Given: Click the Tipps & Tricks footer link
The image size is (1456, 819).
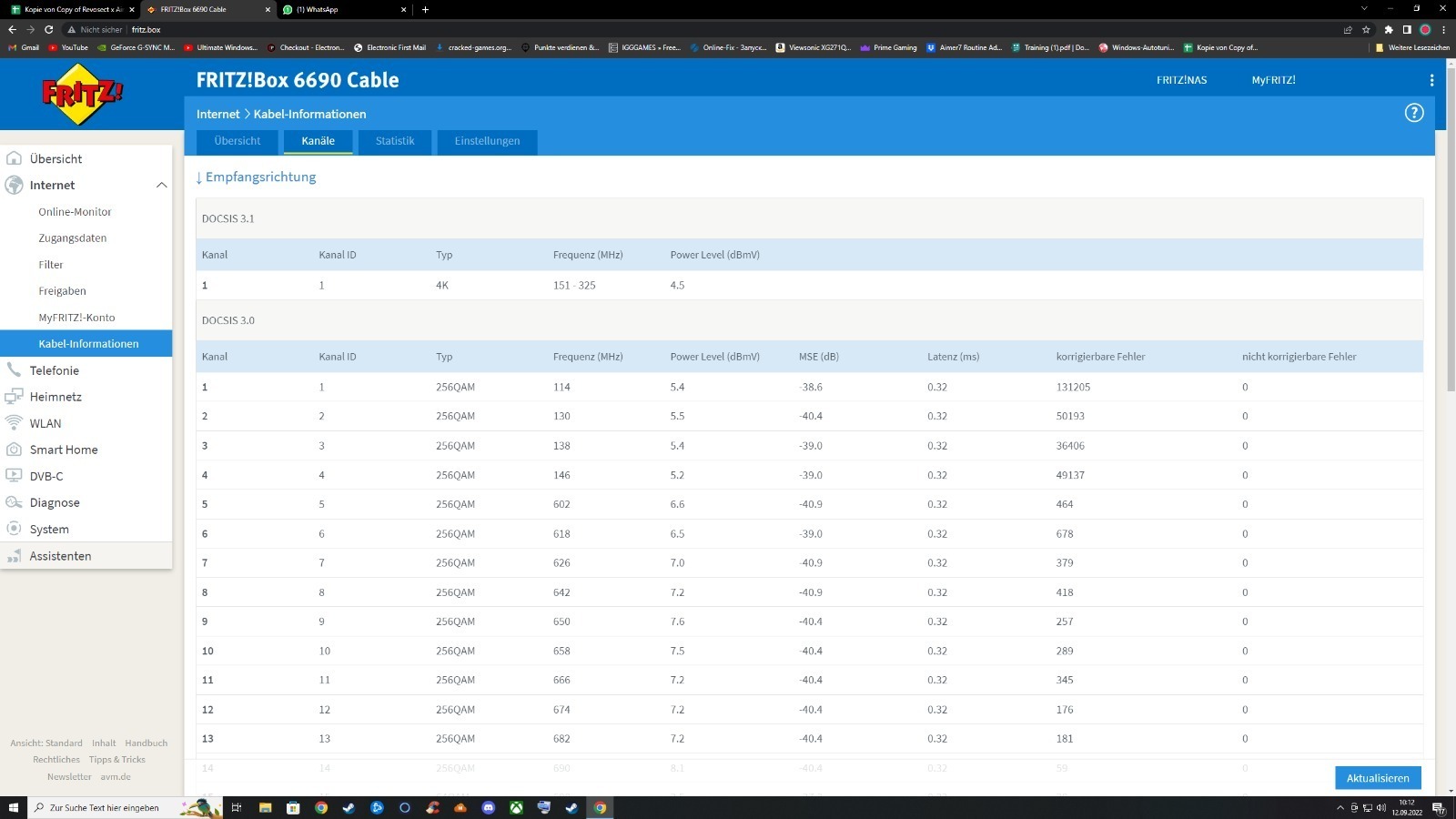Looking at the screenshot, I should click(117, 760).
